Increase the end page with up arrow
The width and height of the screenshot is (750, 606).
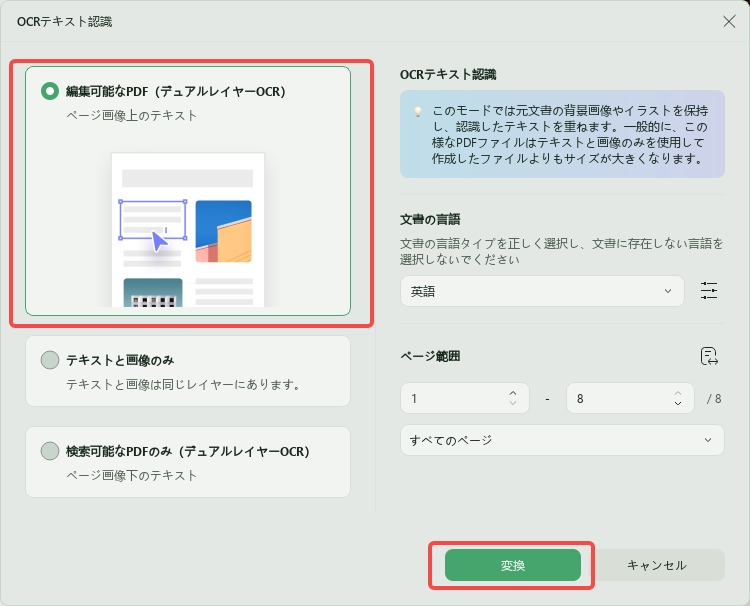[x=678, y=393]
